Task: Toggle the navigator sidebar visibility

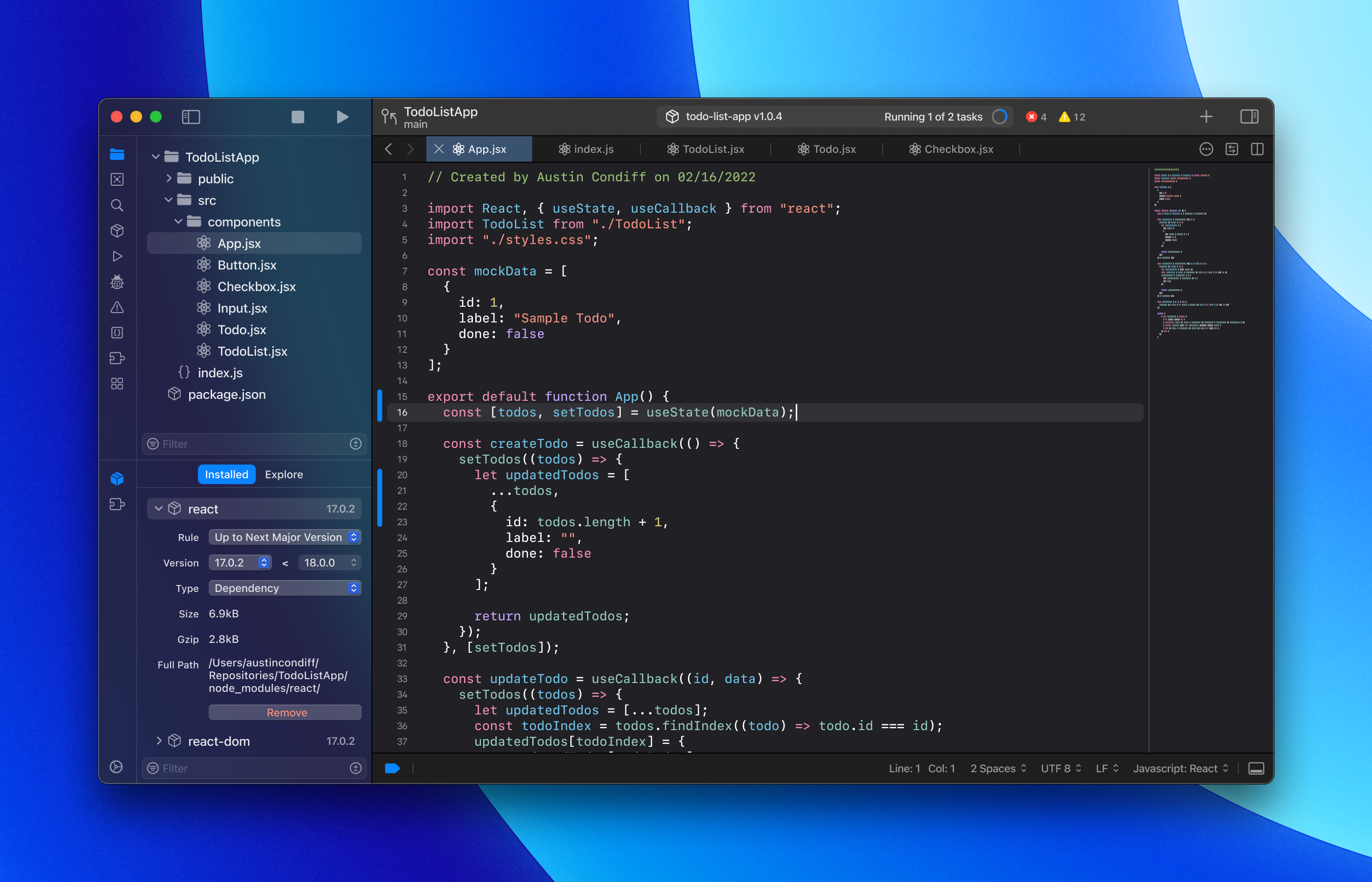Action: [x=191, y=117]
